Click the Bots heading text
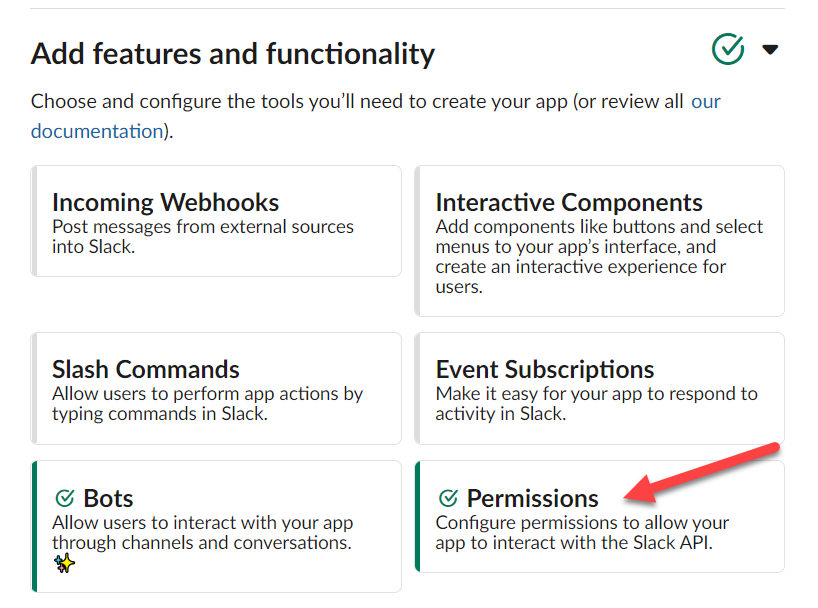Image resolution: width=818 pixels, height=608 pixels. tap(108, 498)
